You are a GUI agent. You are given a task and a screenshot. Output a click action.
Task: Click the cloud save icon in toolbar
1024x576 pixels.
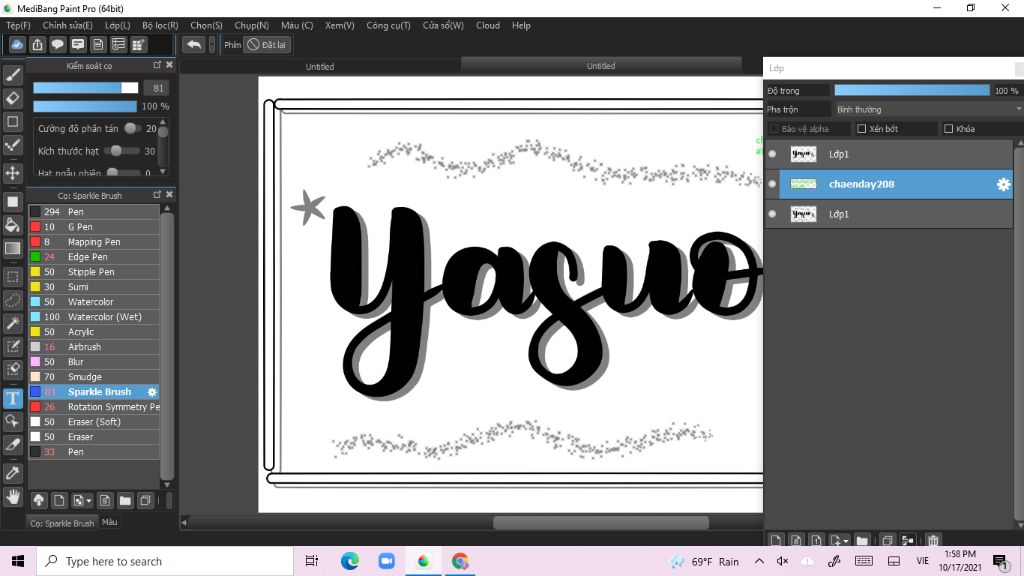click(x=17, y=44)
